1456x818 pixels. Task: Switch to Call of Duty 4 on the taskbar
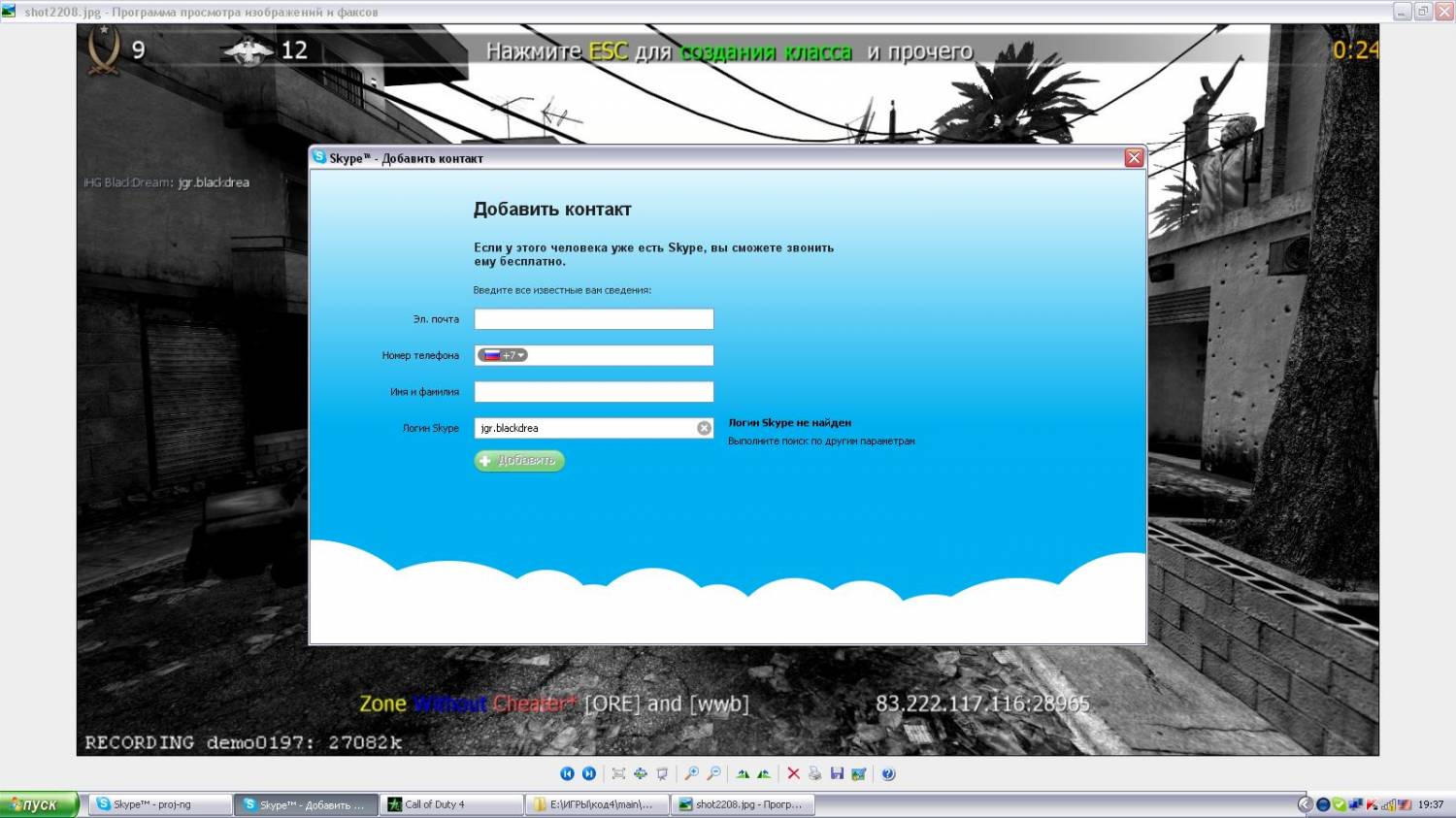point(451,804)
